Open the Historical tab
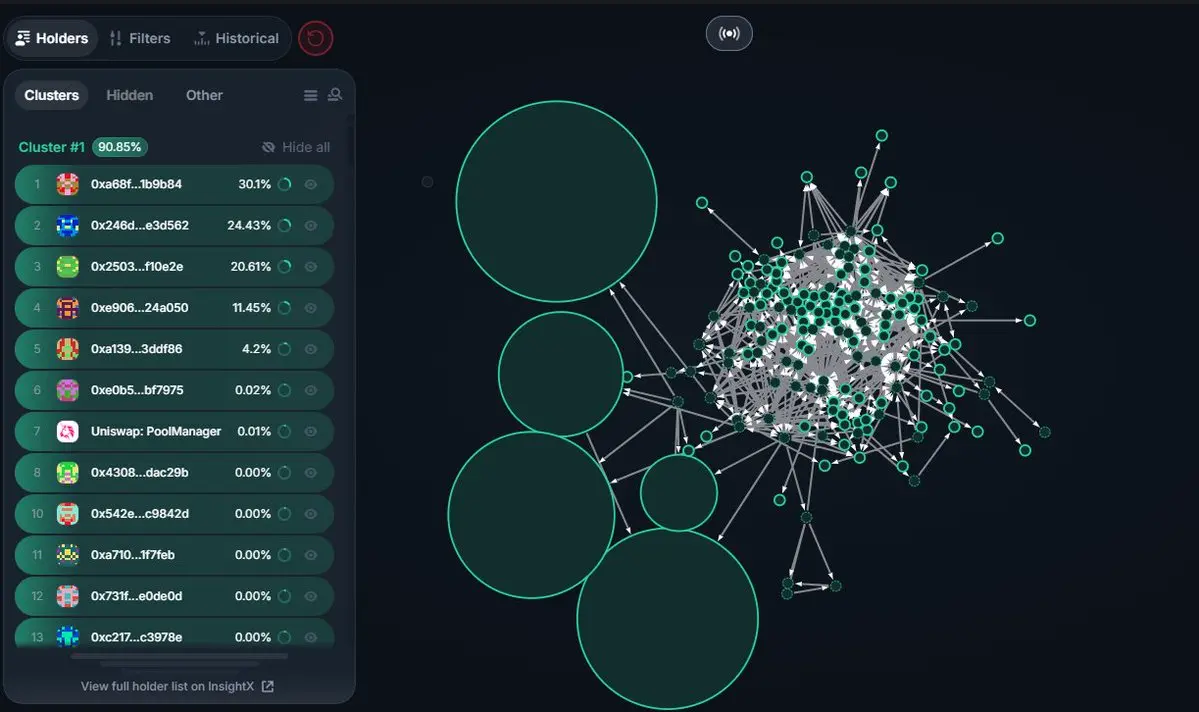 pyautogui.click(x=236, y=38)
